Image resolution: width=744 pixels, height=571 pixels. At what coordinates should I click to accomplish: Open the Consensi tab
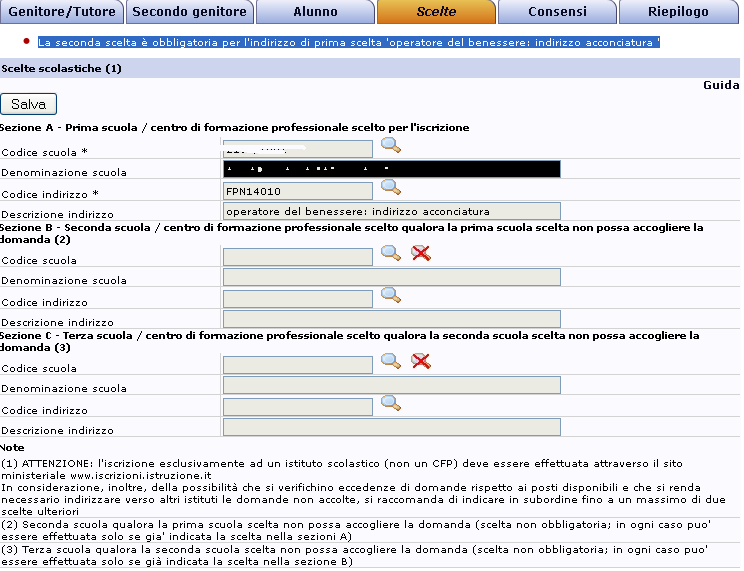[x=557, y=12]
